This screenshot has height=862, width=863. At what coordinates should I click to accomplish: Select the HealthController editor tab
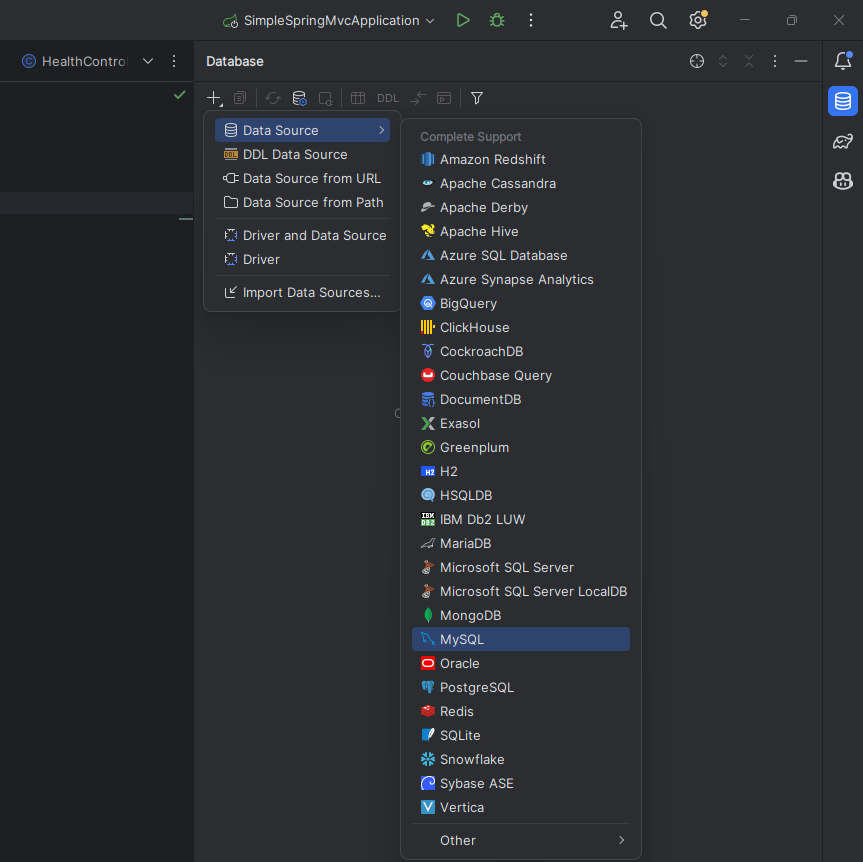coord(74,61)
